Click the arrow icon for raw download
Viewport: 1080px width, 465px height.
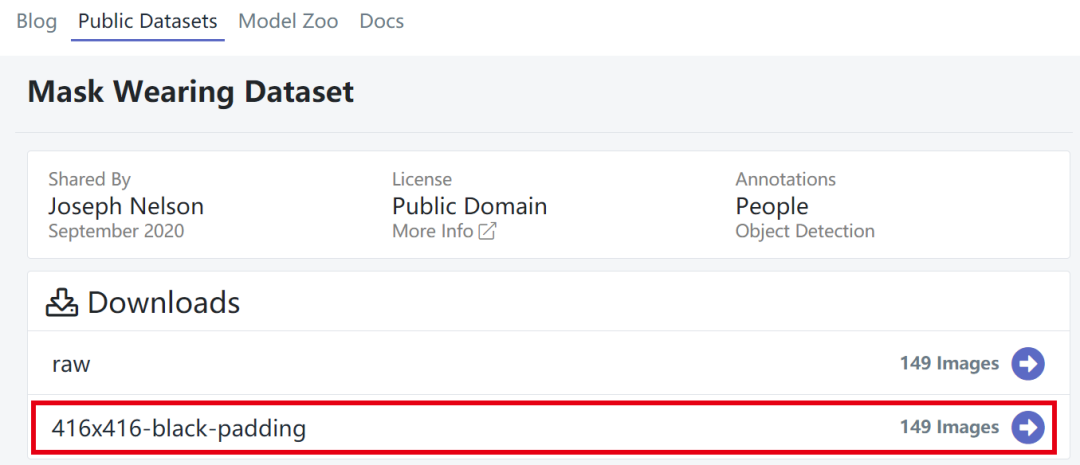(x=1028, y=364)
